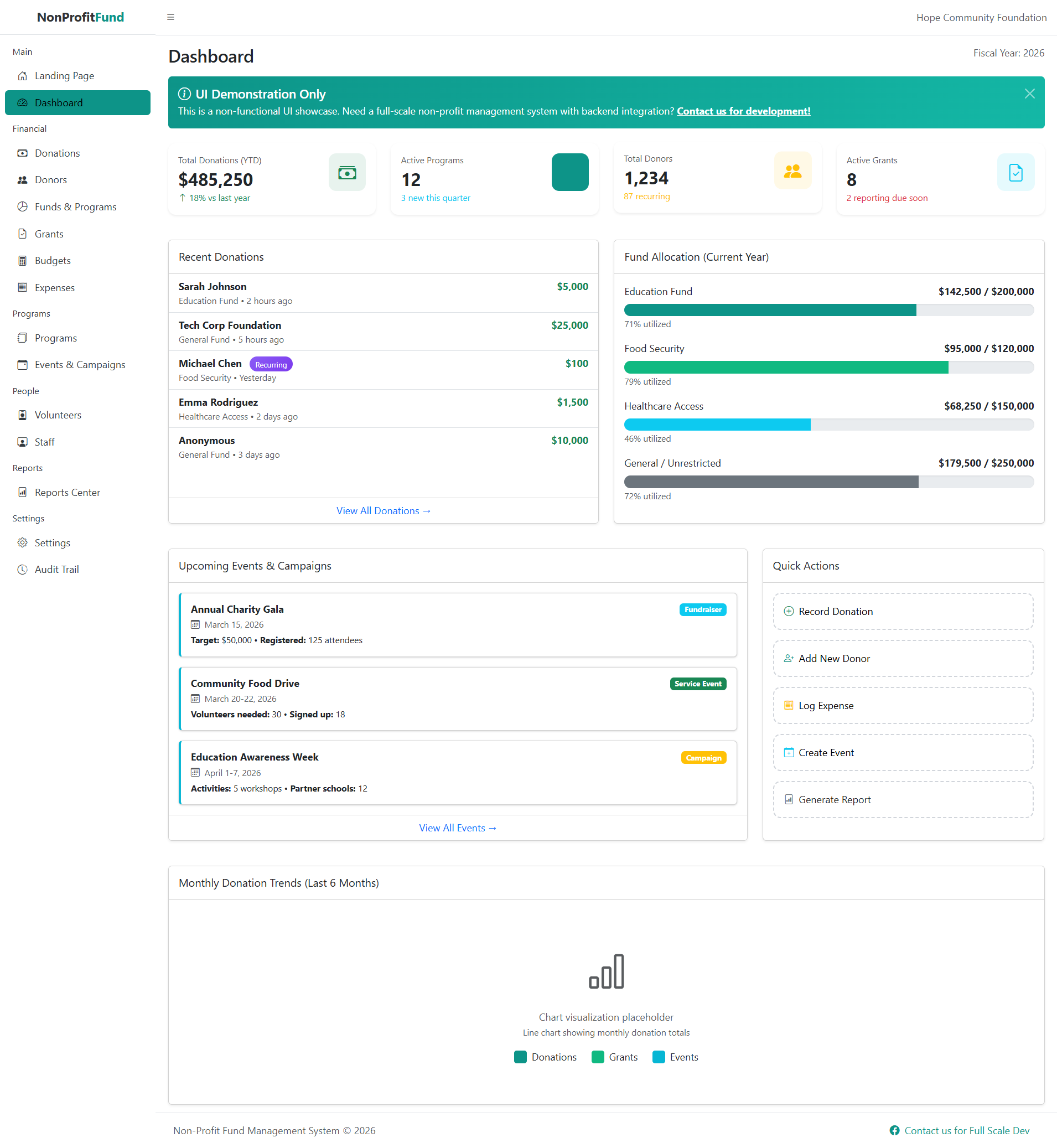Screen dimensions: 1057x1148
Task: Select Donors under the Financial section
Action: [50, 179]
